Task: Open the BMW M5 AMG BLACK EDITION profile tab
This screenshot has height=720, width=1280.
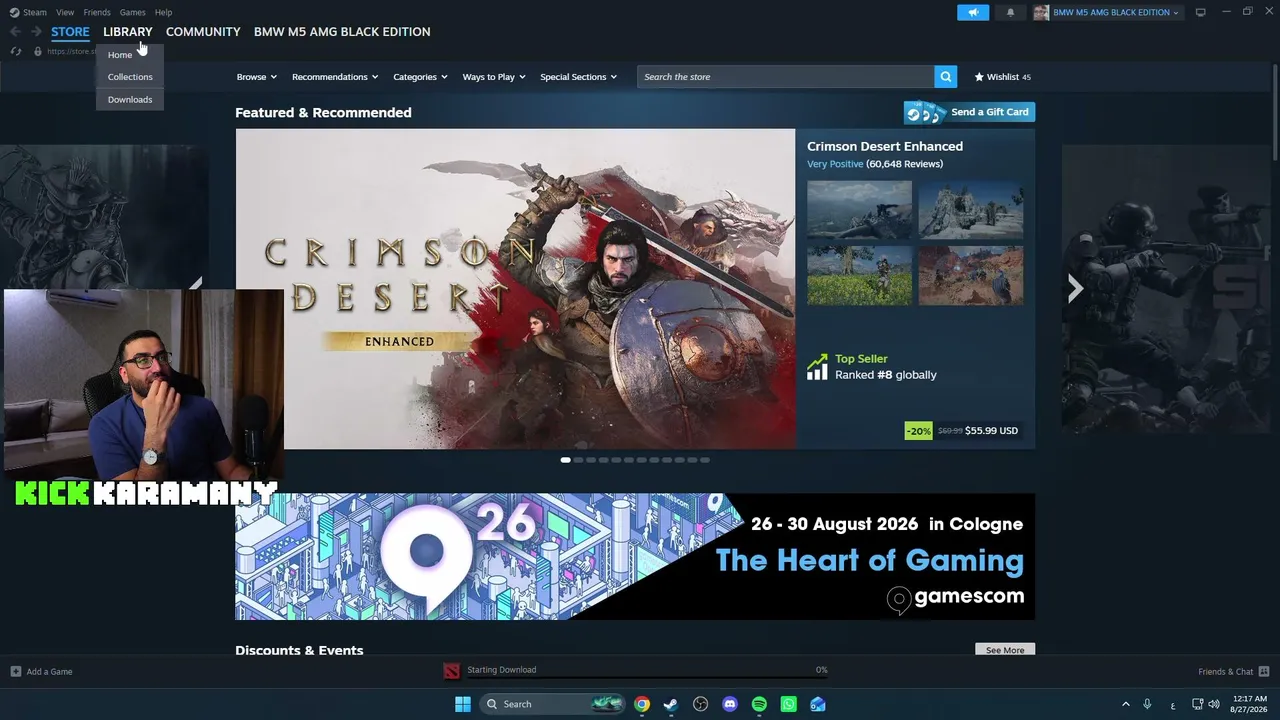Action: pos(342,32)
